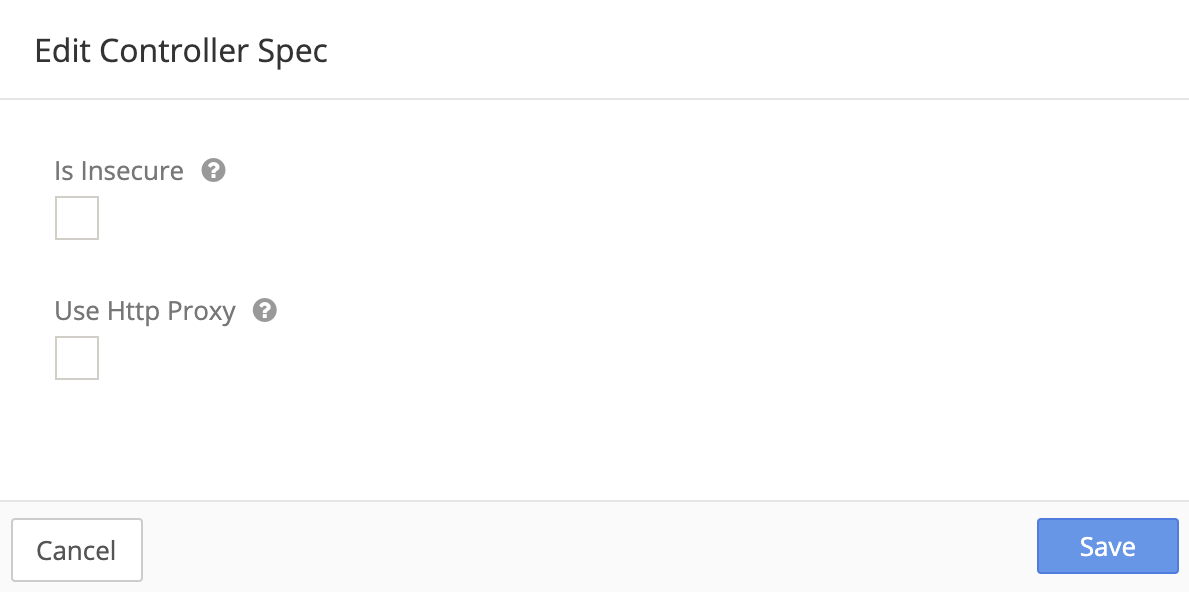Cancel editing the controller spec
The width and height of the screenshot is (1189, 592).
[77, 550]
